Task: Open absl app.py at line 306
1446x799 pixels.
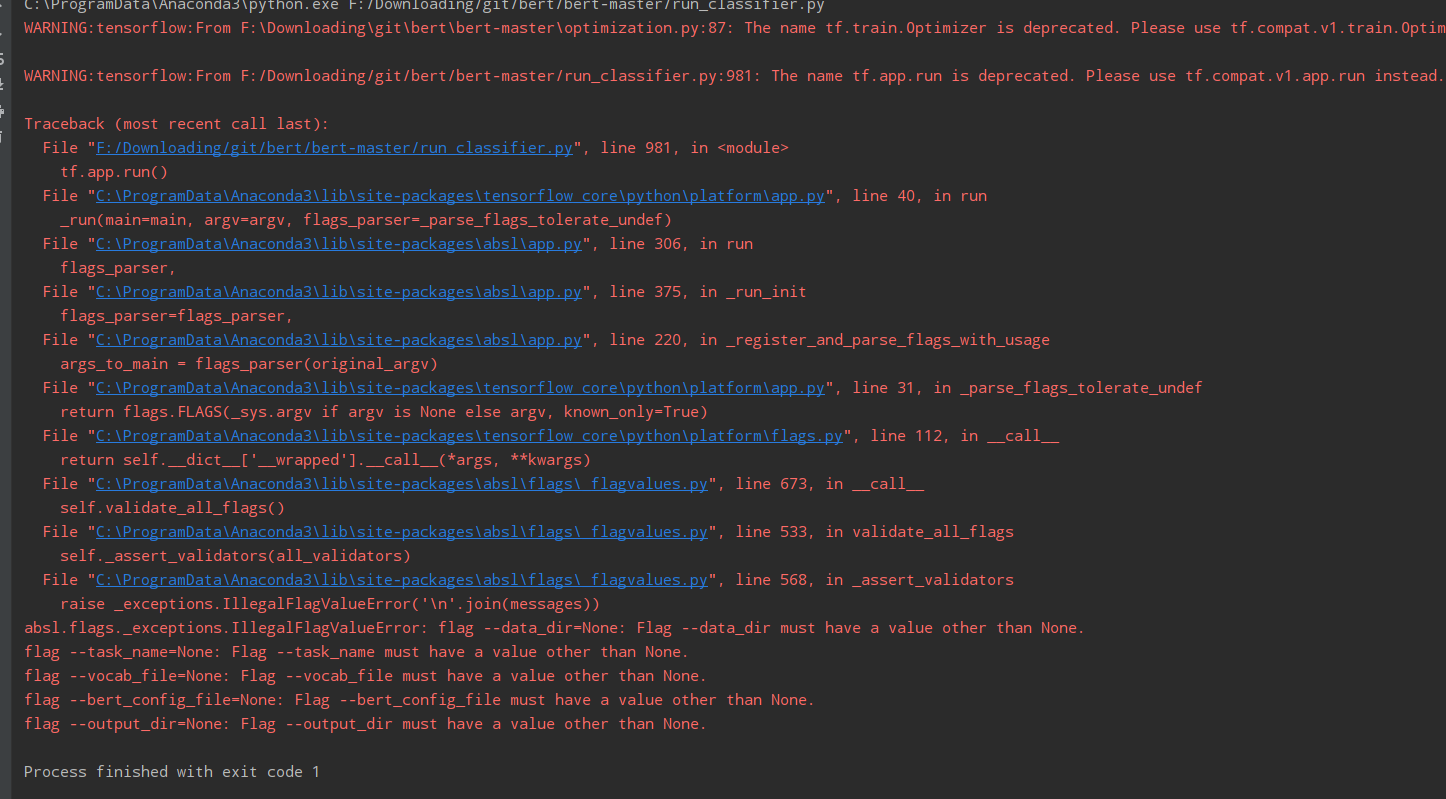Action: (x=337, y=243)
